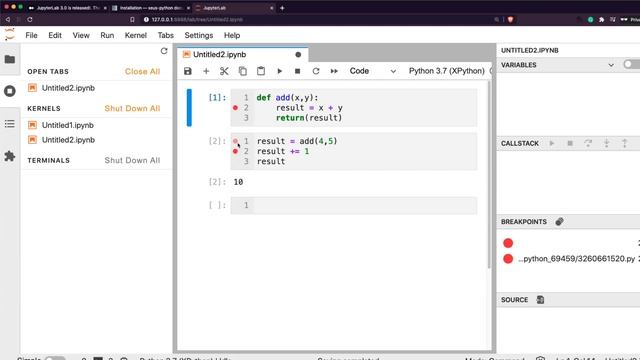640x360 pixels.
Task: Run the selected cell with play icon
Action: coord(280,71)
